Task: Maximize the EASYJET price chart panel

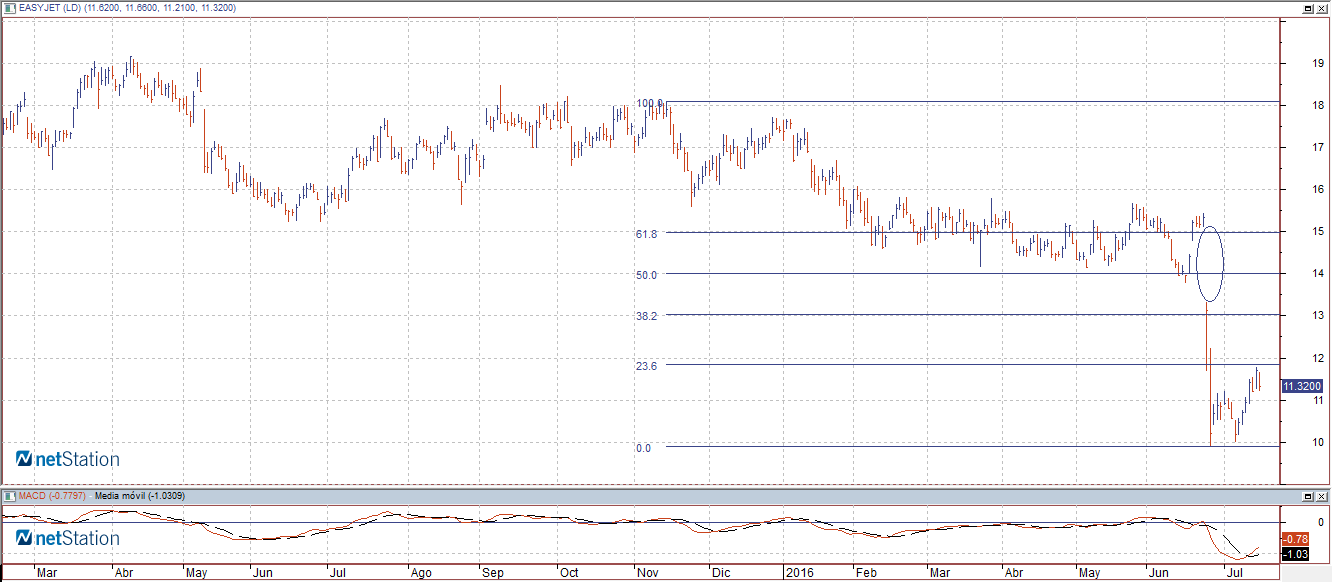Action: tap(1308, 8)
